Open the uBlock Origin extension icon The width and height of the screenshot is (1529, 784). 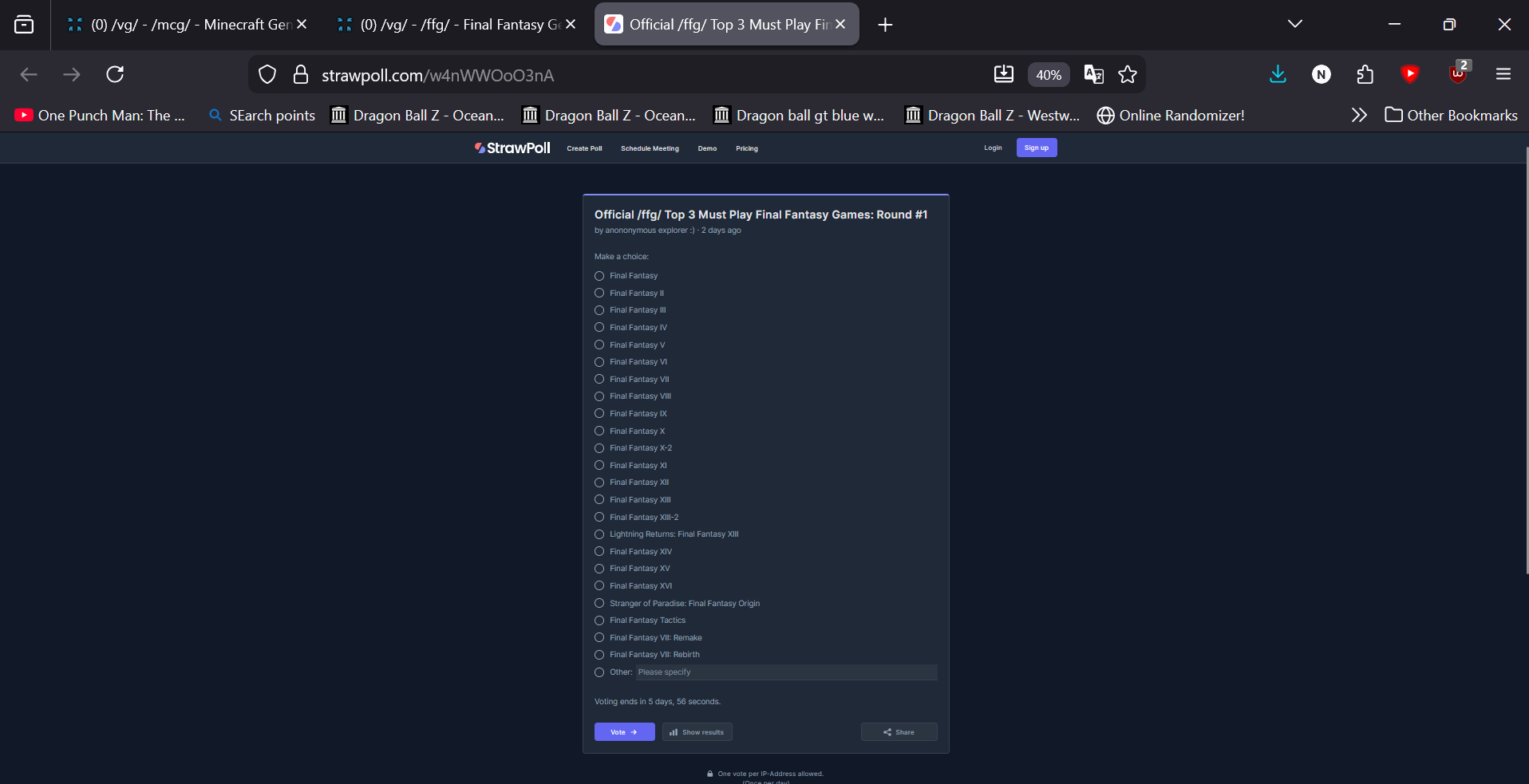pyautogui.click(x=1459, y=73)
